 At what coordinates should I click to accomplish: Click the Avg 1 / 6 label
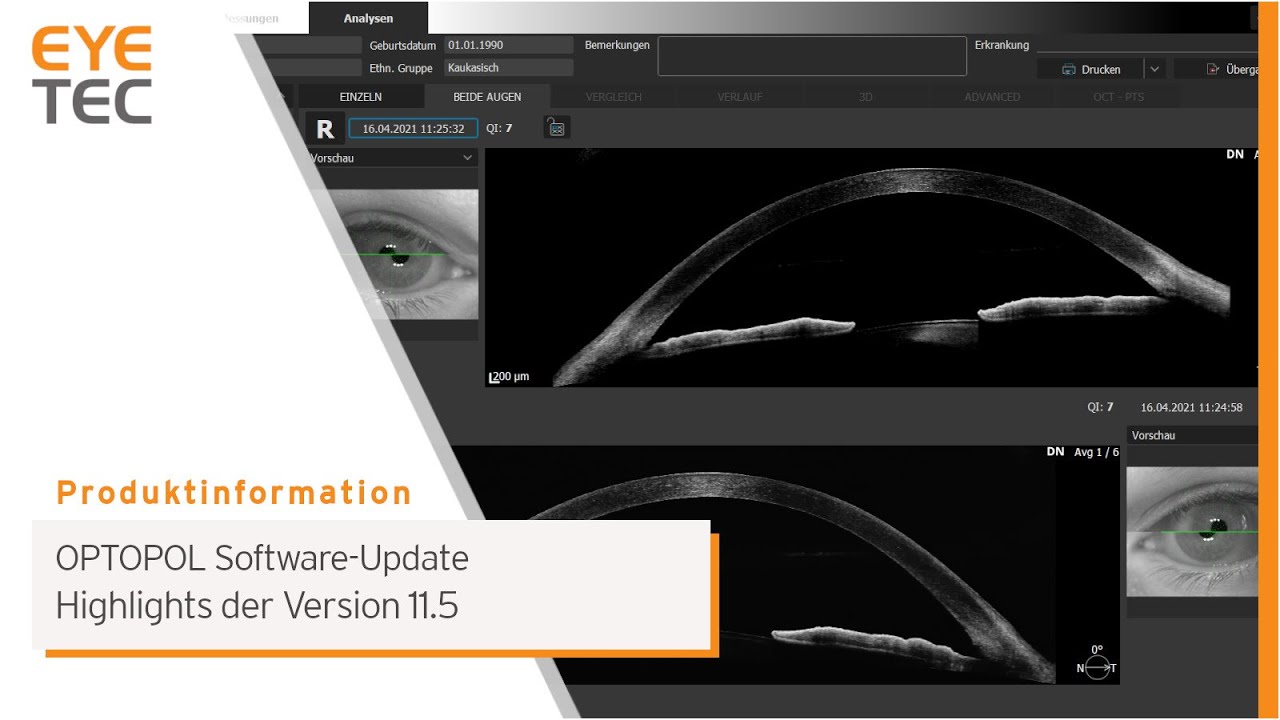[x=1096, y=452]
